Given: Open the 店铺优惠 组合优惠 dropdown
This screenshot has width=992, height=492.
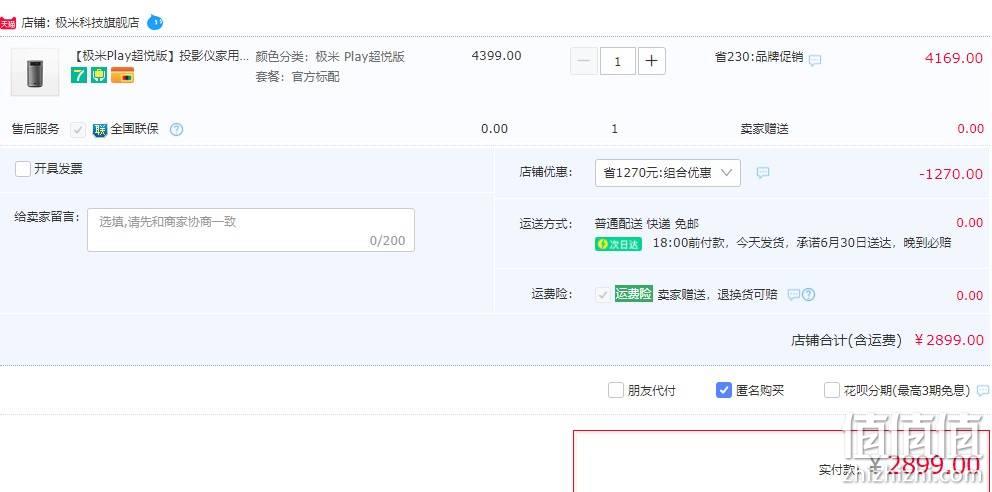Looking at the screenshot, I should (667, 173).
